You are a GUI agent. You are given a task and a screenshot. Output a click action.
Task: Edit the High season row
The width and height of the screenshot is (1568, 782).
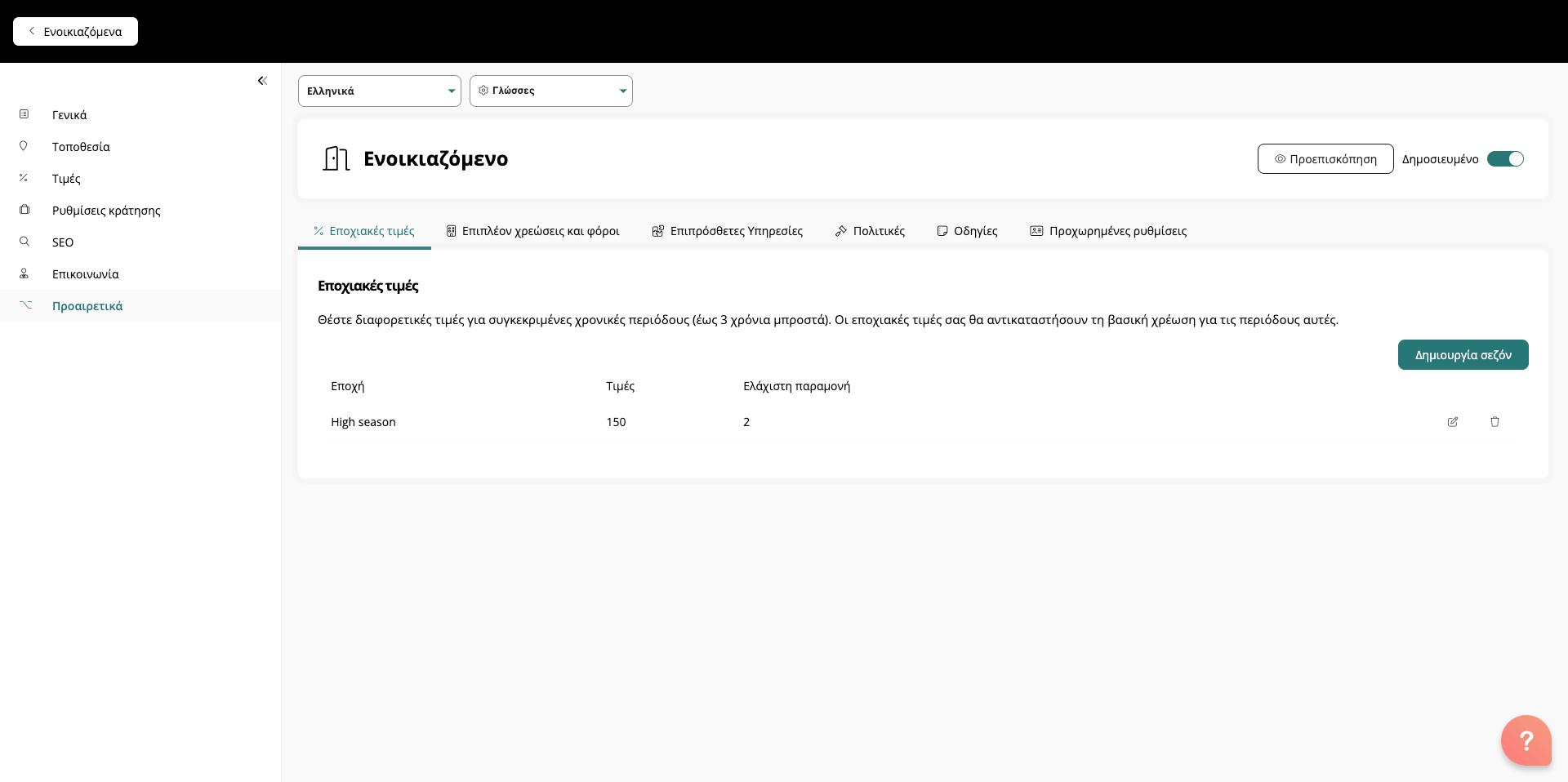pyautogui.click(x=1452, y=422)
